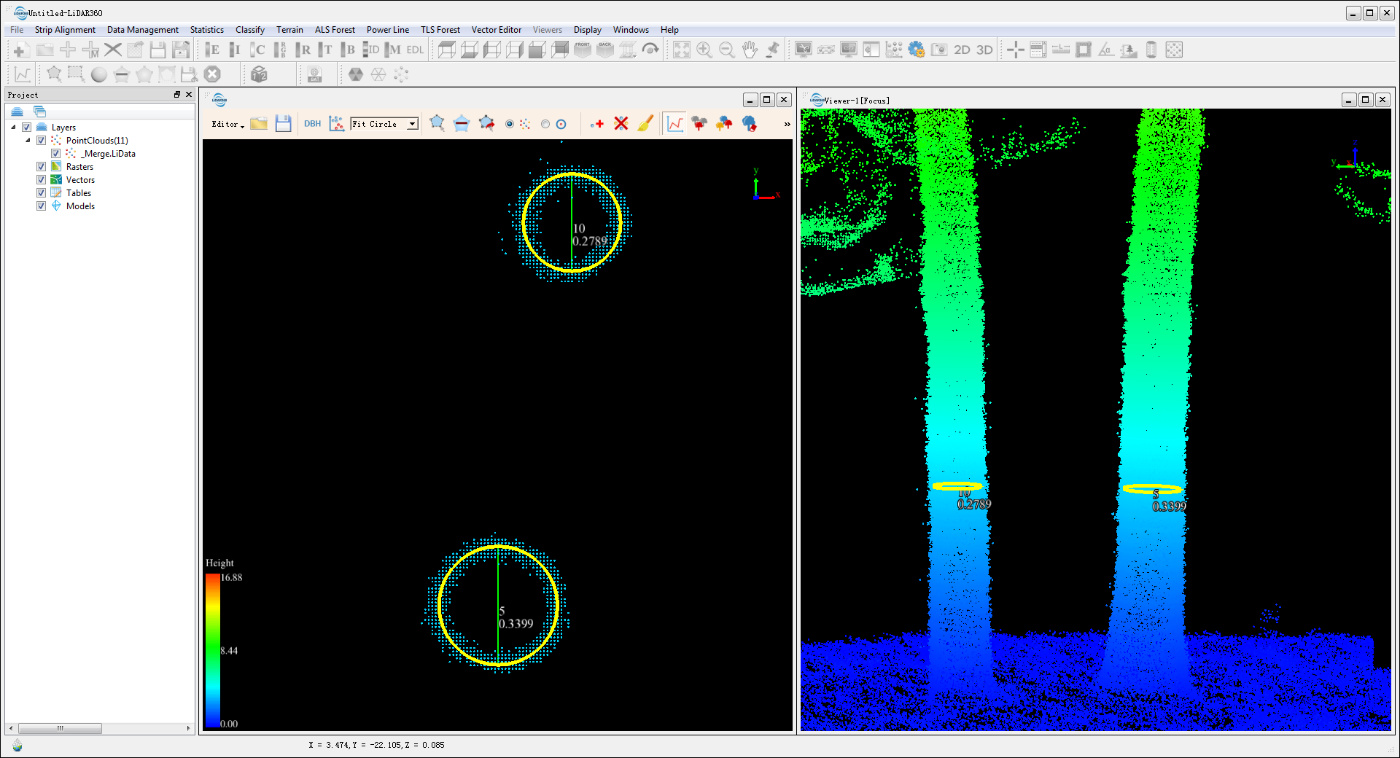1400x758 pixels.
Task: Open the Classify menu
Action: (x=250, y=30)
